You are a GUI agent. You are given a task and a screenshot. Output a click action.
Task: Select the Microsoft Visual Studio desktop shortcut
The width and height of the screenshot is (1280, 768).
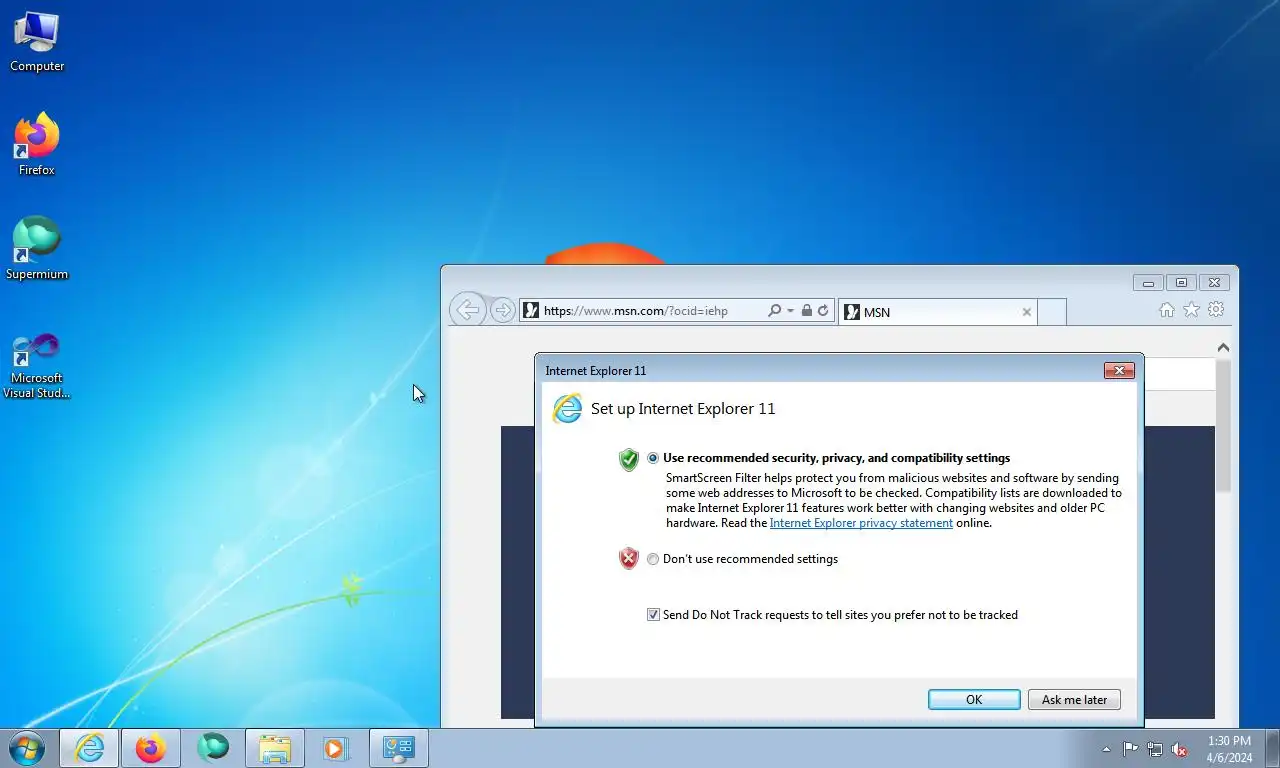tap(37, 366)
